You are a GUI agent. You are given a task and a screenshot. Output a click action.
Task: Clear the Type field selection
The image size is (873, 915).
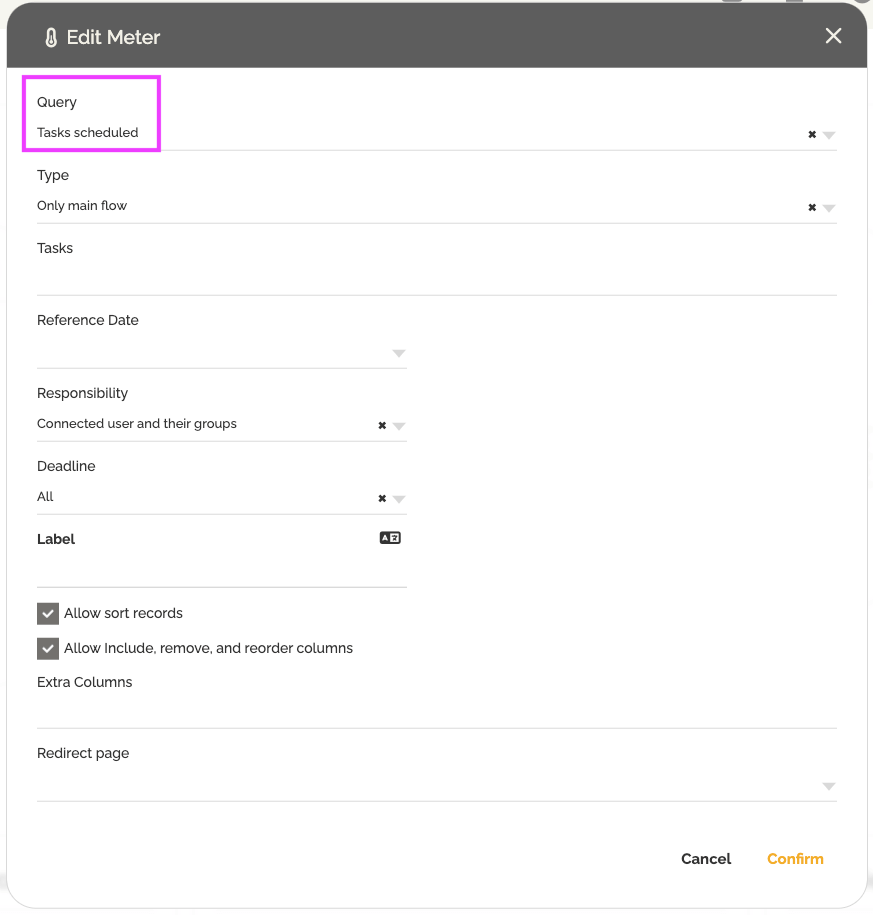[812, 208]
